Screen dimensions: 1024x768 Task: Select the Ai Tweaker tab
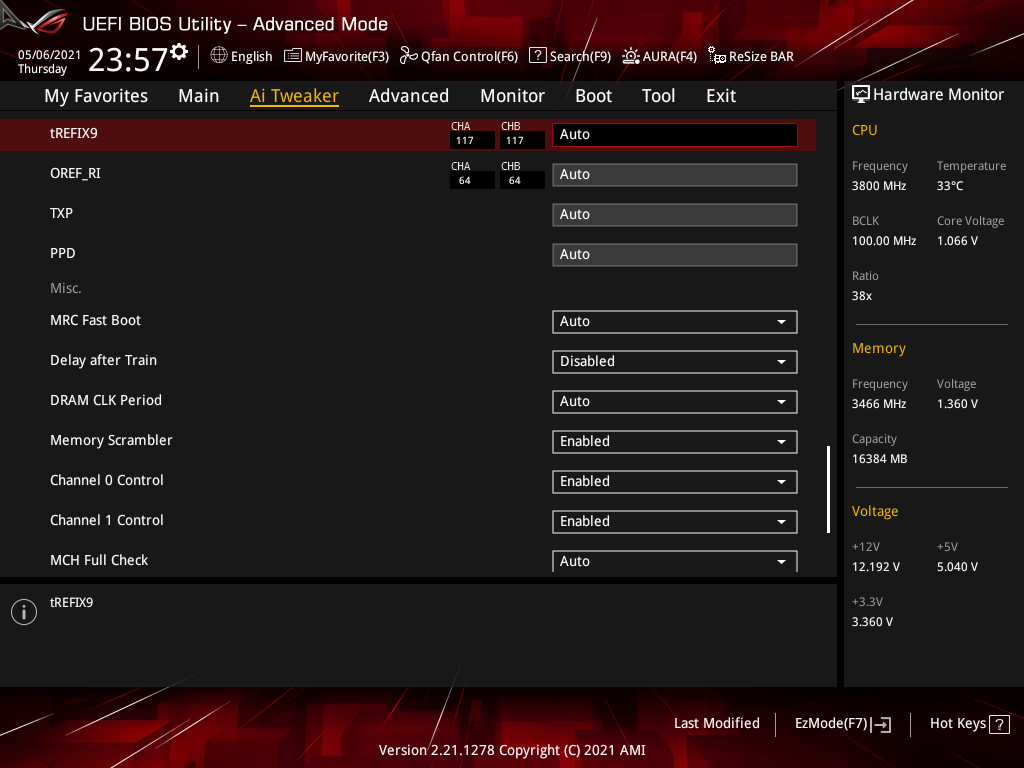click(294, 96)
